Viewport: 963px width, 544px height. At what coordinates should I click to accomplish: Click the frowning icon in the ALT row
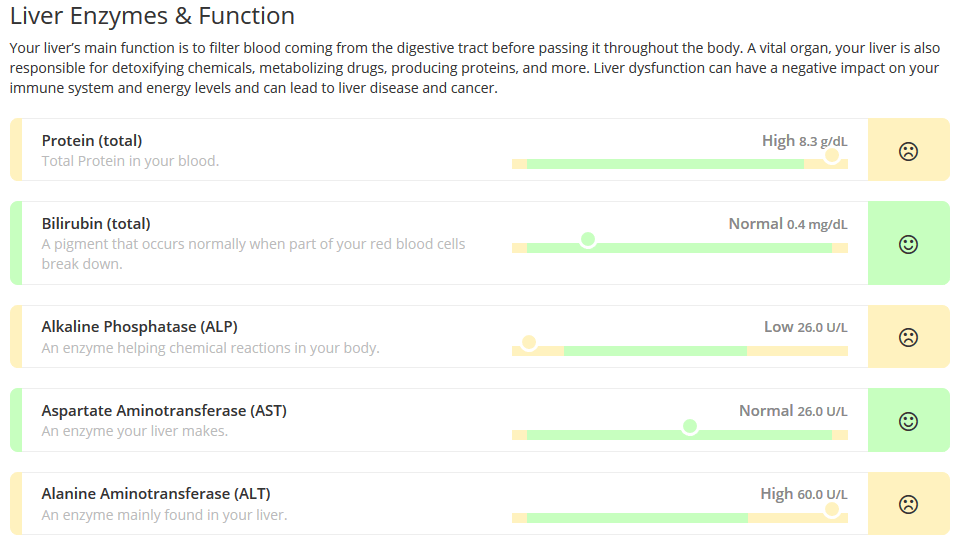[x=908, y=504]
